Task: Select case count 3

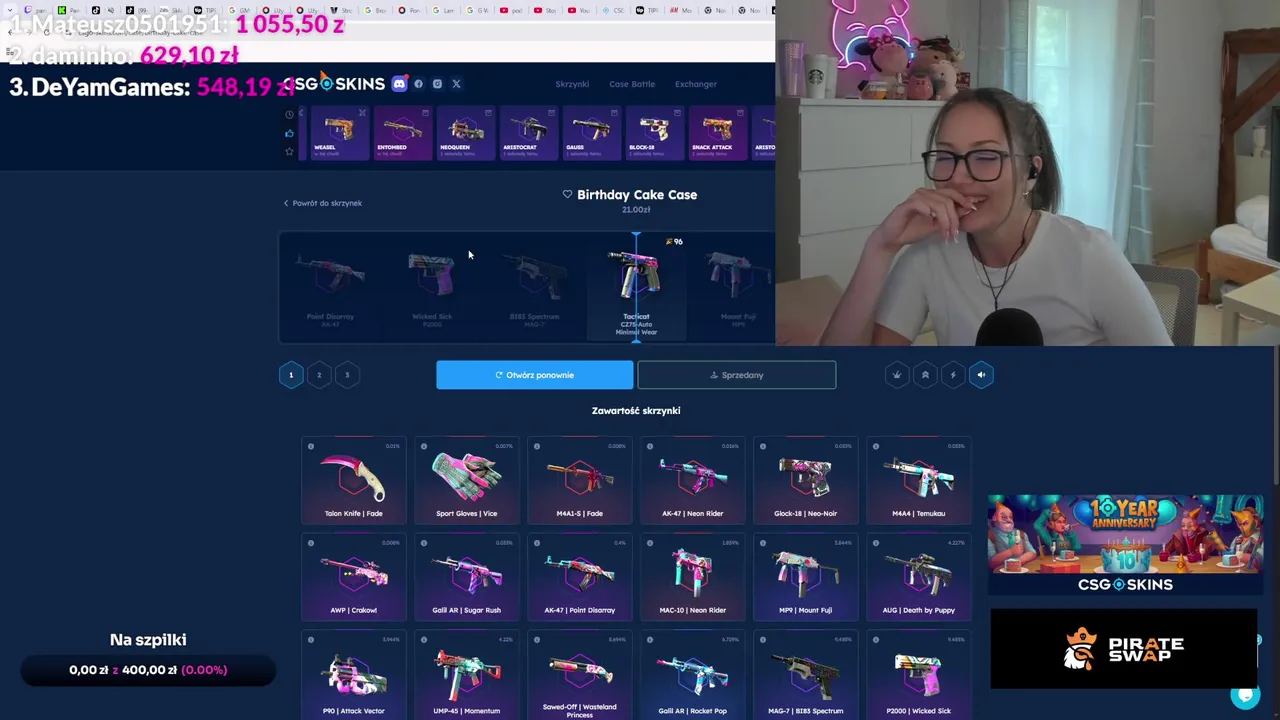Action: click(x=347, y=375)
